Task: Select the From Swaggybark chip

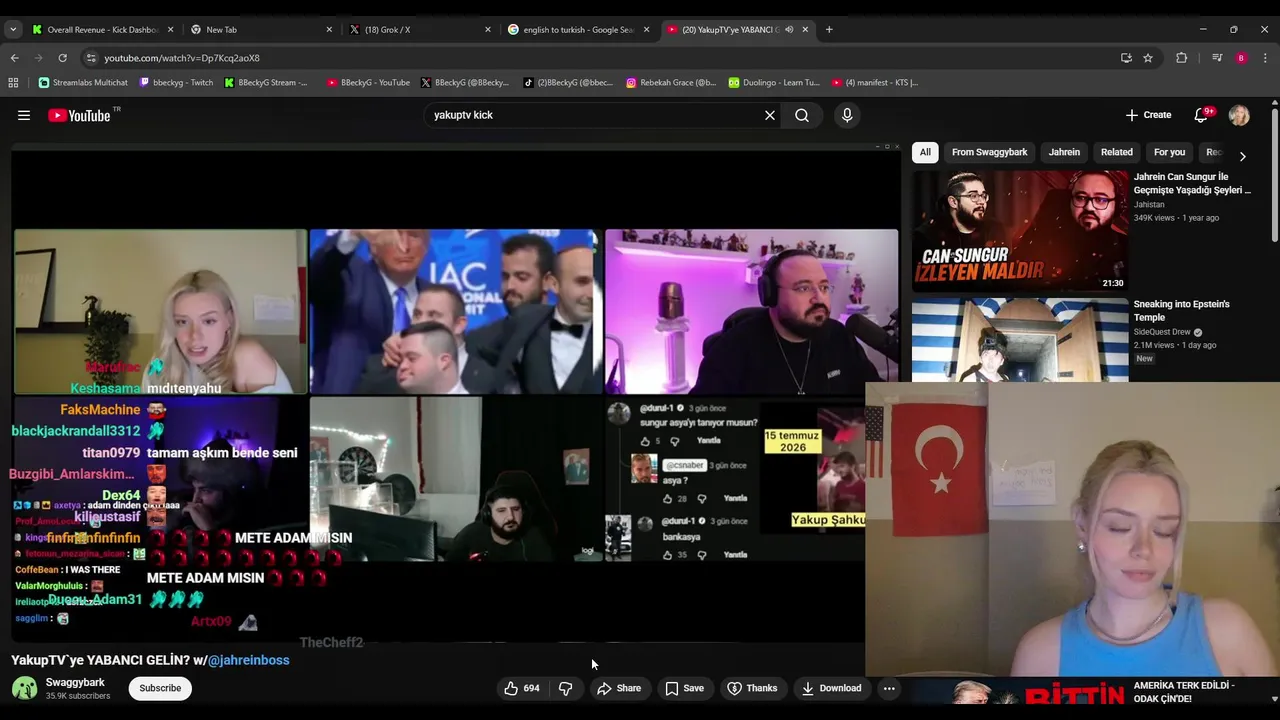Action: click(x=989, y=152)
